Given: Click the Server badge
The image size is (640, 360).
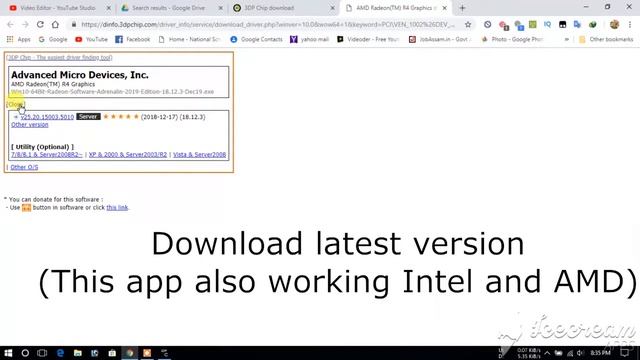Looking at the screenshot, I should click(x=88, y=117).
